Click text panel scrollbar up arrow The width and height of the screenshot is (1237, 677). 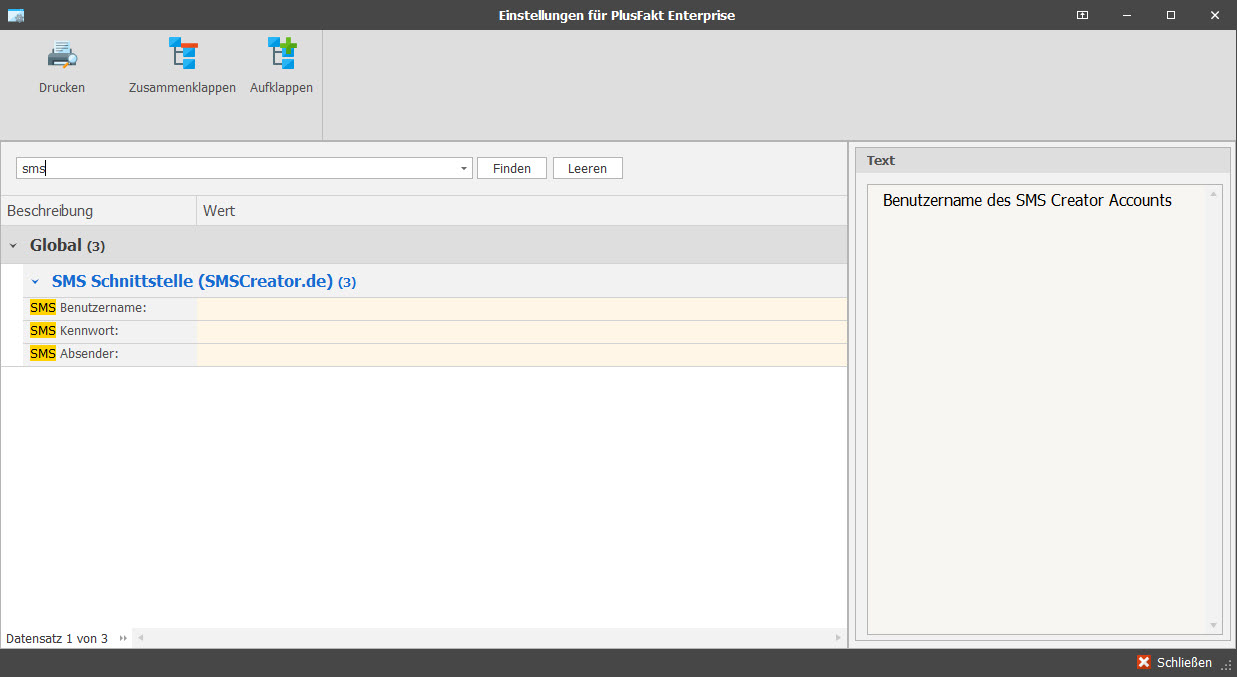click(1214, 193)
